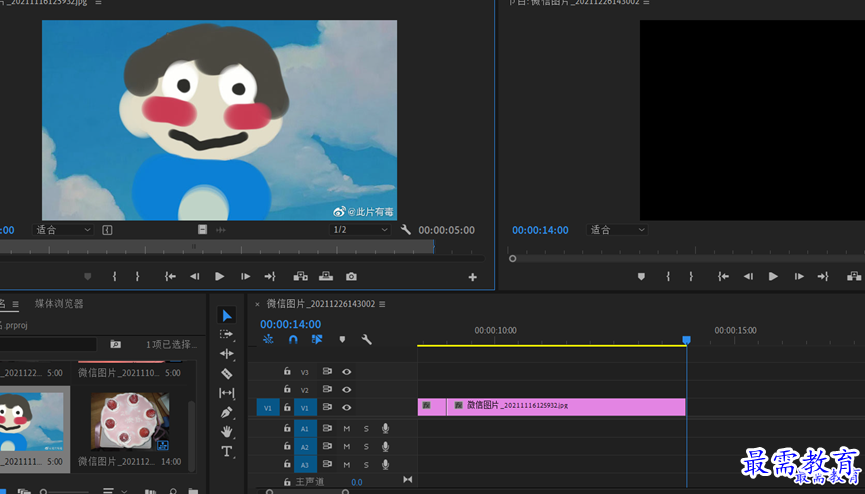Viewport: 865px width, 494px height.
Task: Mark Out point in Source monitor
Action: tap(137, 277)
